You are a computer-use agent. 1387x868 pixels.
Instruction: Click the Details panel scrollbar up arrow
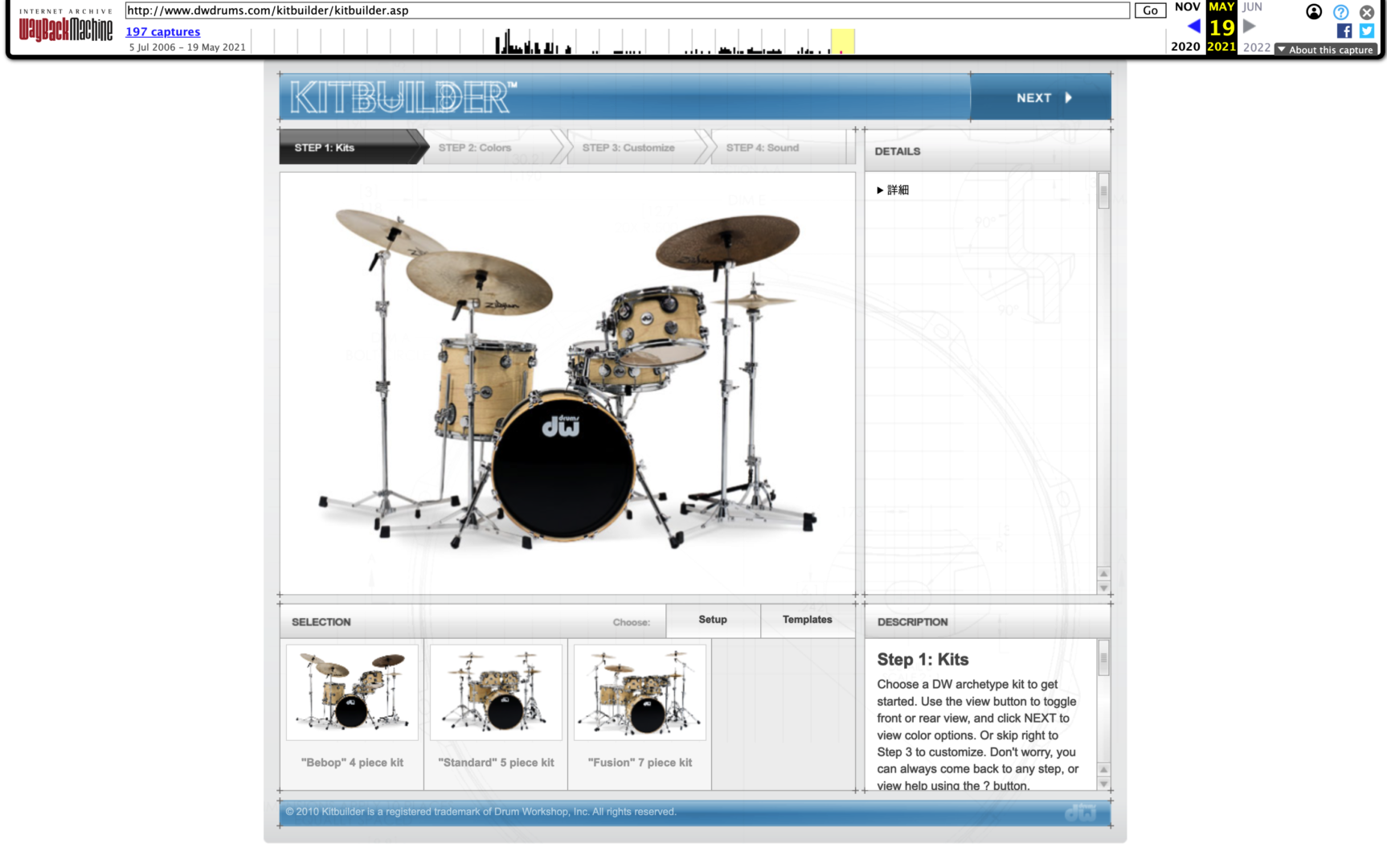click(x=1103, y=574)
